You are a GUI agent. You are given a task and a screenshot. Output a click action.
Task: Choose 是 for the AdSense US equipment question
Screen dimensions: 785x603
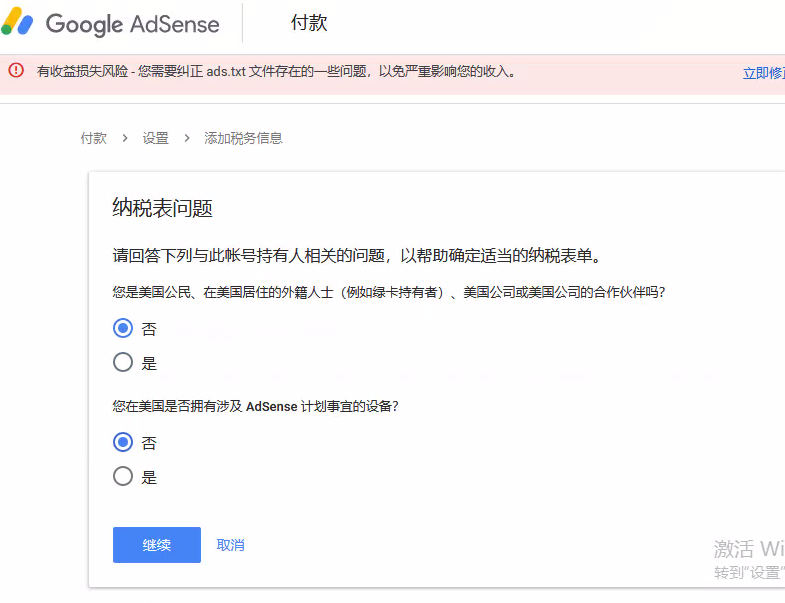123,476
